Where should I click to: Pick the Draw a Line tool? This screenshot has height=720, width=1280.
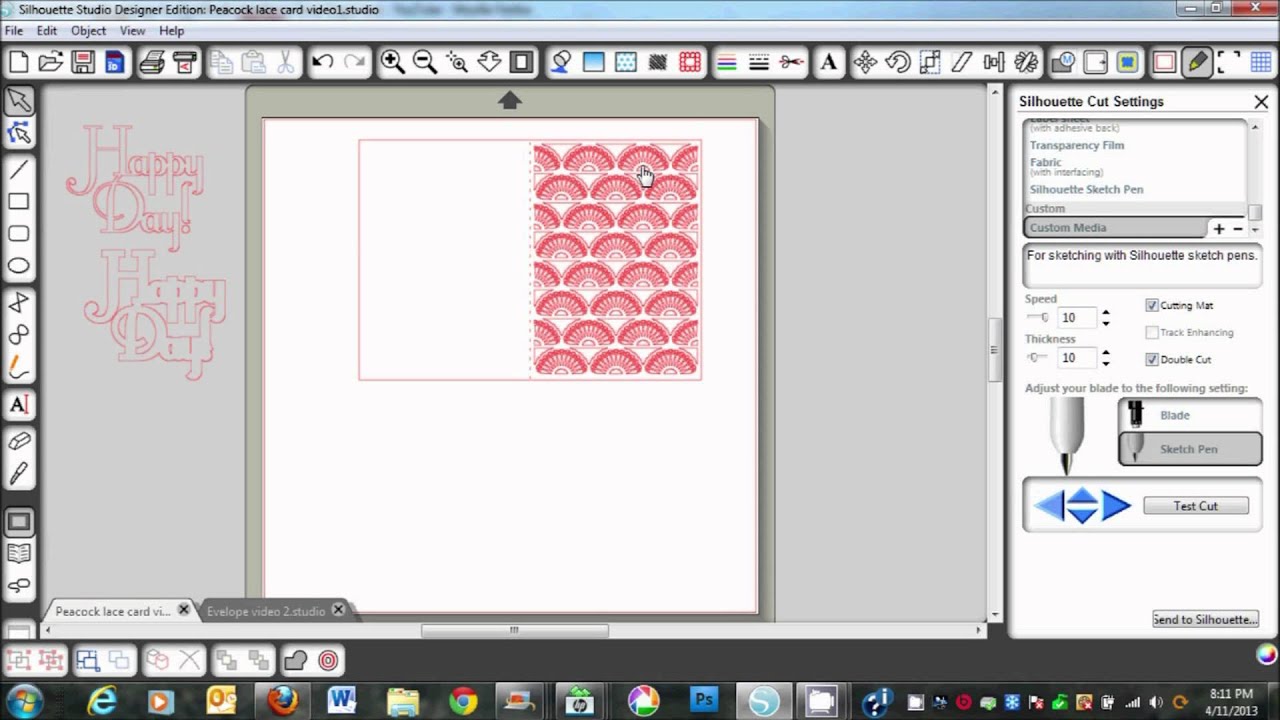(19, 169)
